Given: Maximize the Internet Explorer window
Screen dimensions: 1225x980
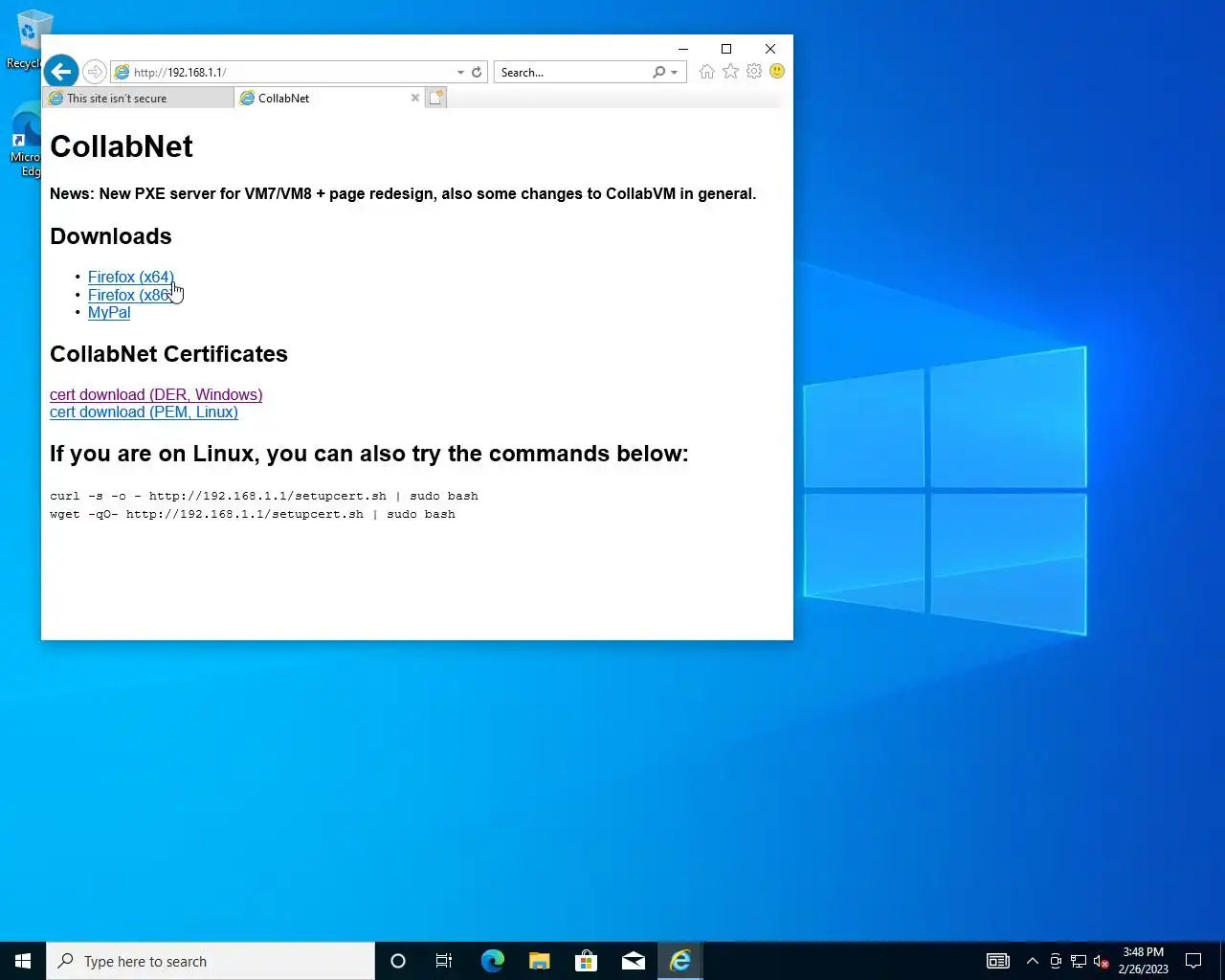Looking at the screenshot, I should point(726,49).
